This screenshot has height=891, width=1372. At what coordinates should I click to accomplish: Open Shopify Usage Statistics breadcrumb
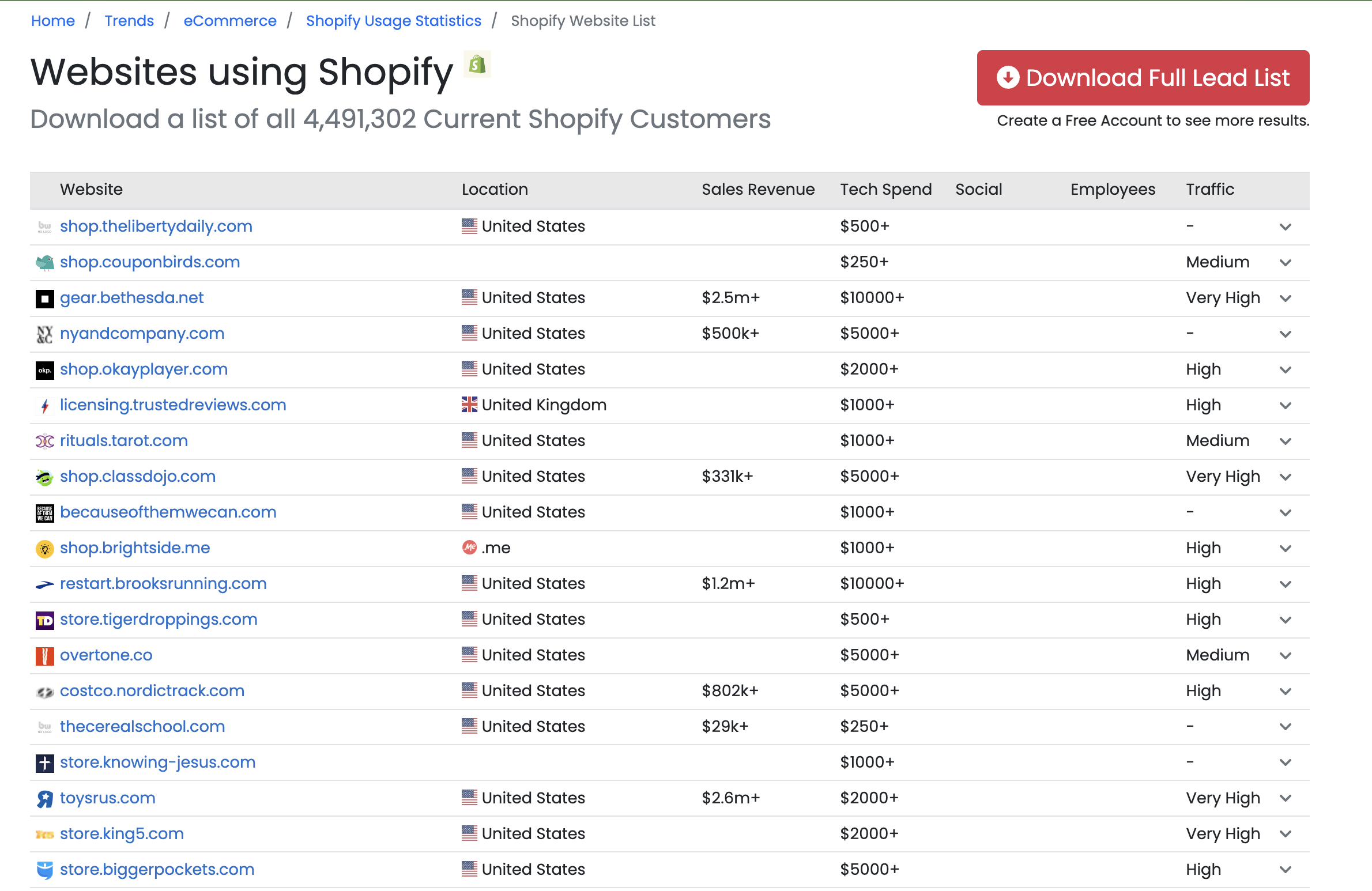click(x=393, y=21)
